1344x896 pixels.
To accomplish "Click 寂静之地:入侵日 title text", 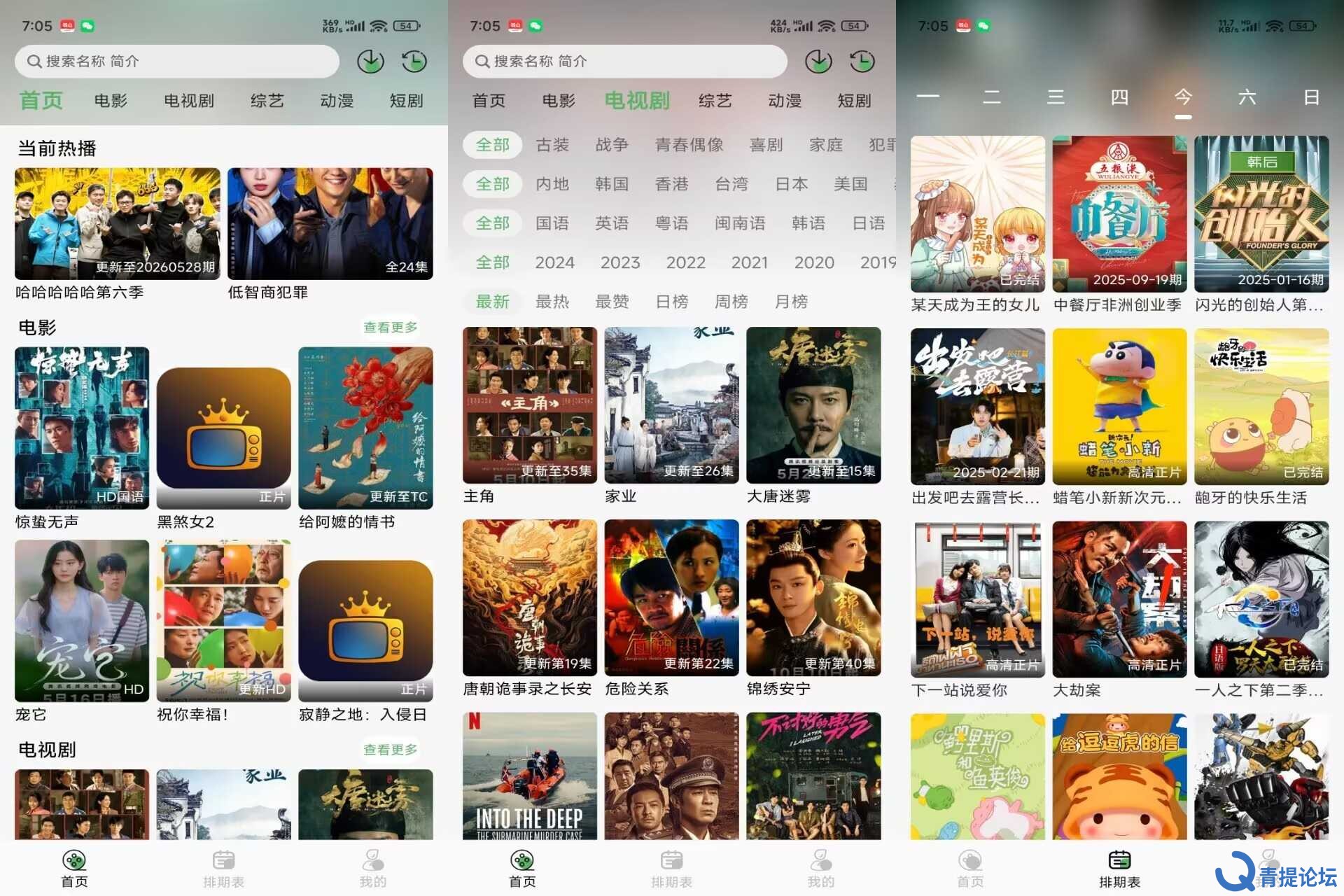I will [363, 715].
